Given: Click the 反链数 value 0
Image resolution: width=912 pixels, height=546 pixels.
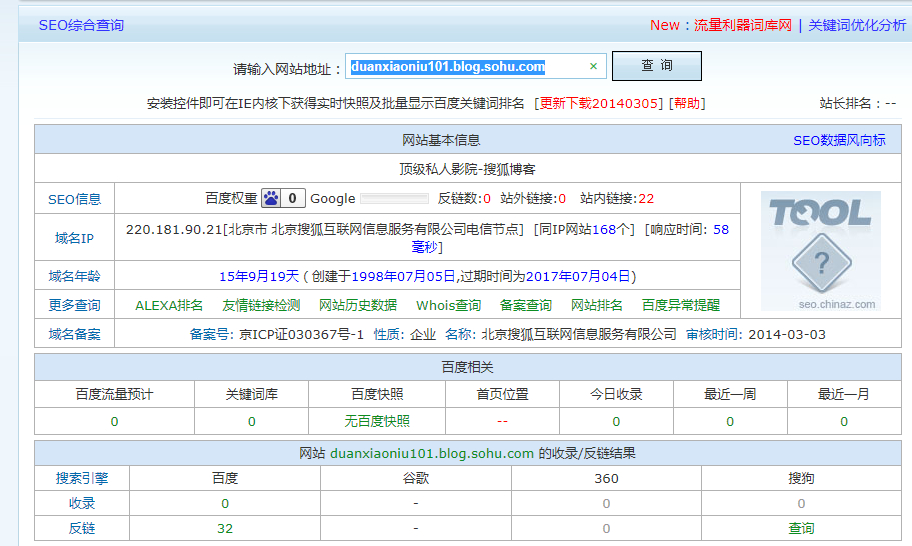Looking at the screenshot, I should [487, 199].
